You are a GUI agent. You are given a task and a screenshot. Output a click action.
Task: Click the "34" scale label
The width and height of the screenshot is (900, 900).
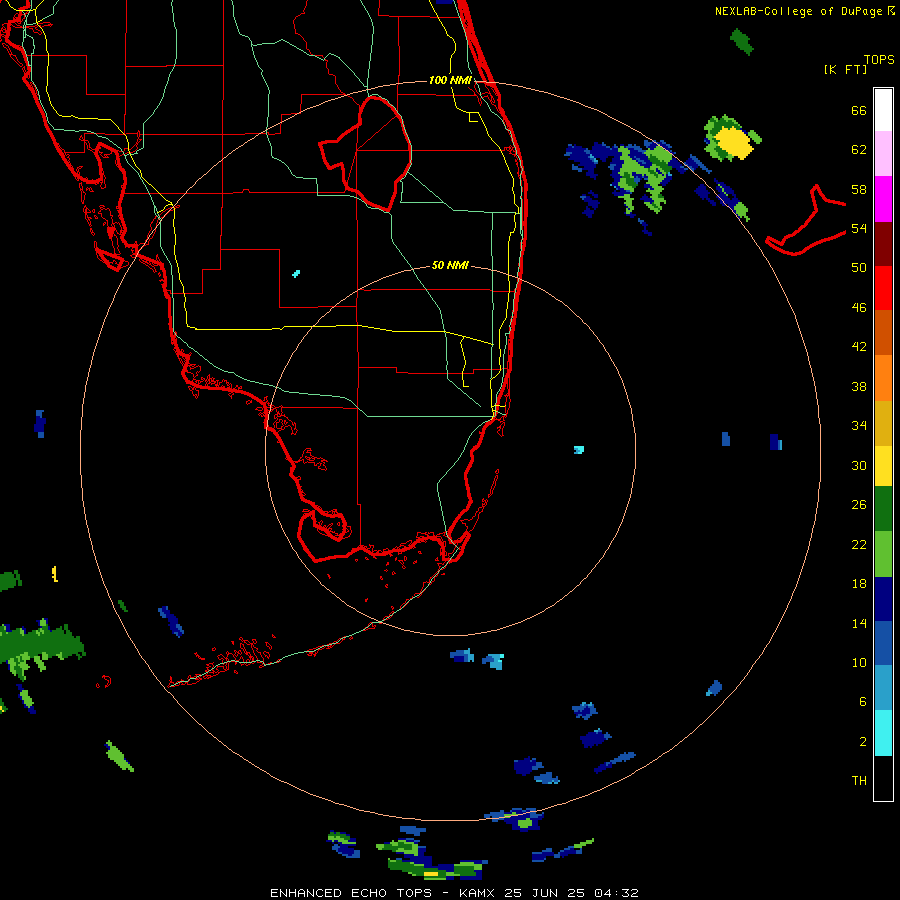pos(859,425)
